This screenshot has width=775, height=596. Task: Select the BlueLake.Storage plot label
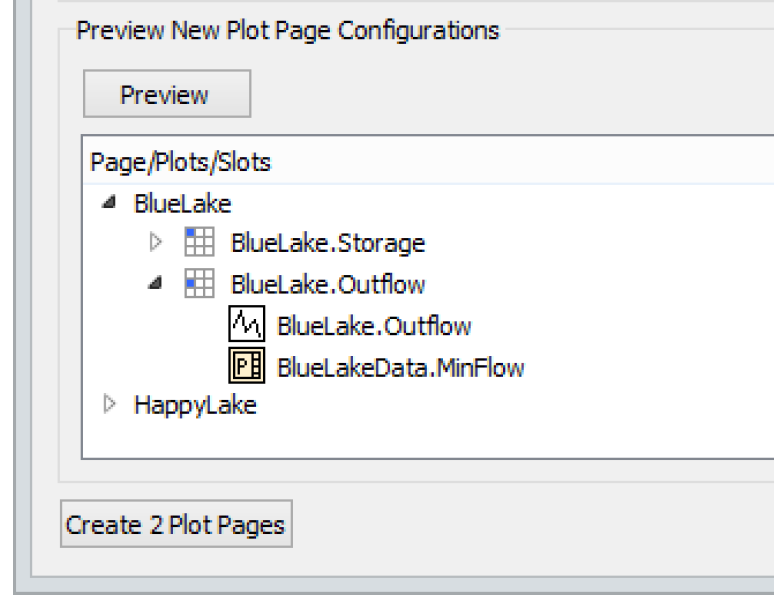(x=328, y=242)
